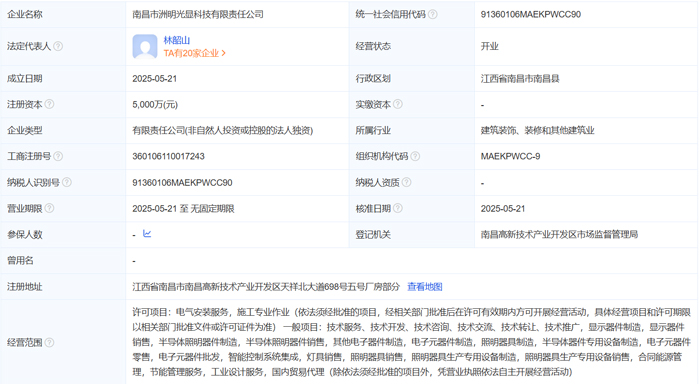Click help icon beside 实缴资本

pos(398,104)
